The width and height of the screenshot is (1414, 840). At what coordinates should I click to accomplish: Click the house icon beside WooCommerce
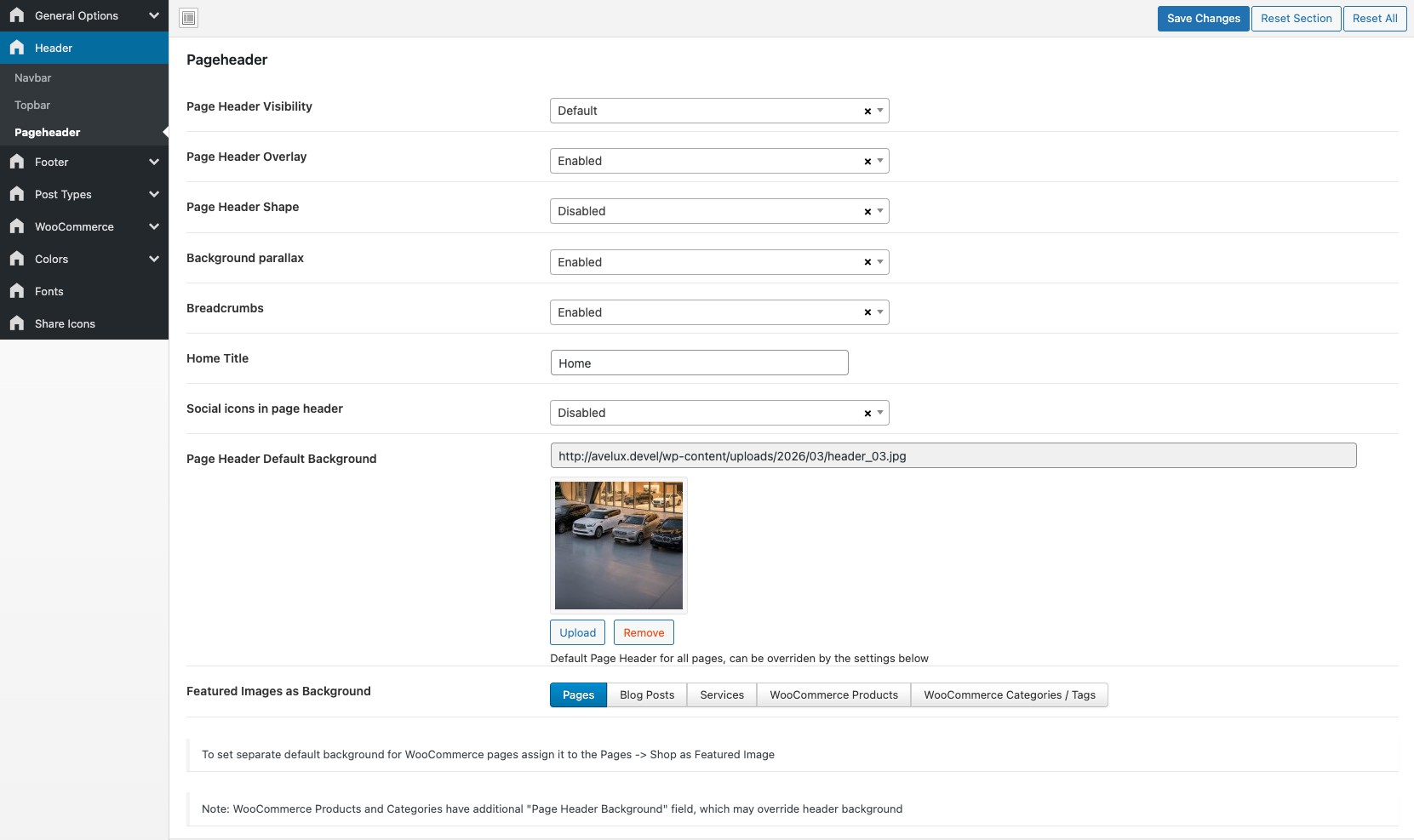[17, 226]
